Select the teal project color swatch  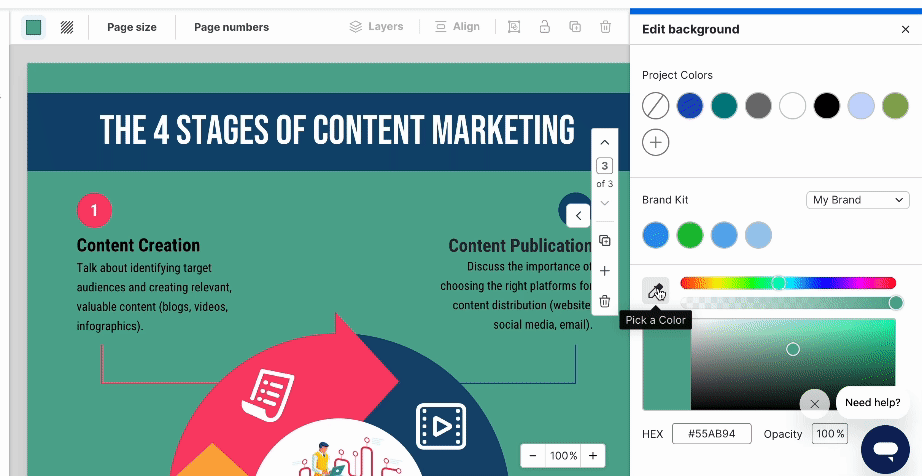pyautogui.click(x=724, y=105)
